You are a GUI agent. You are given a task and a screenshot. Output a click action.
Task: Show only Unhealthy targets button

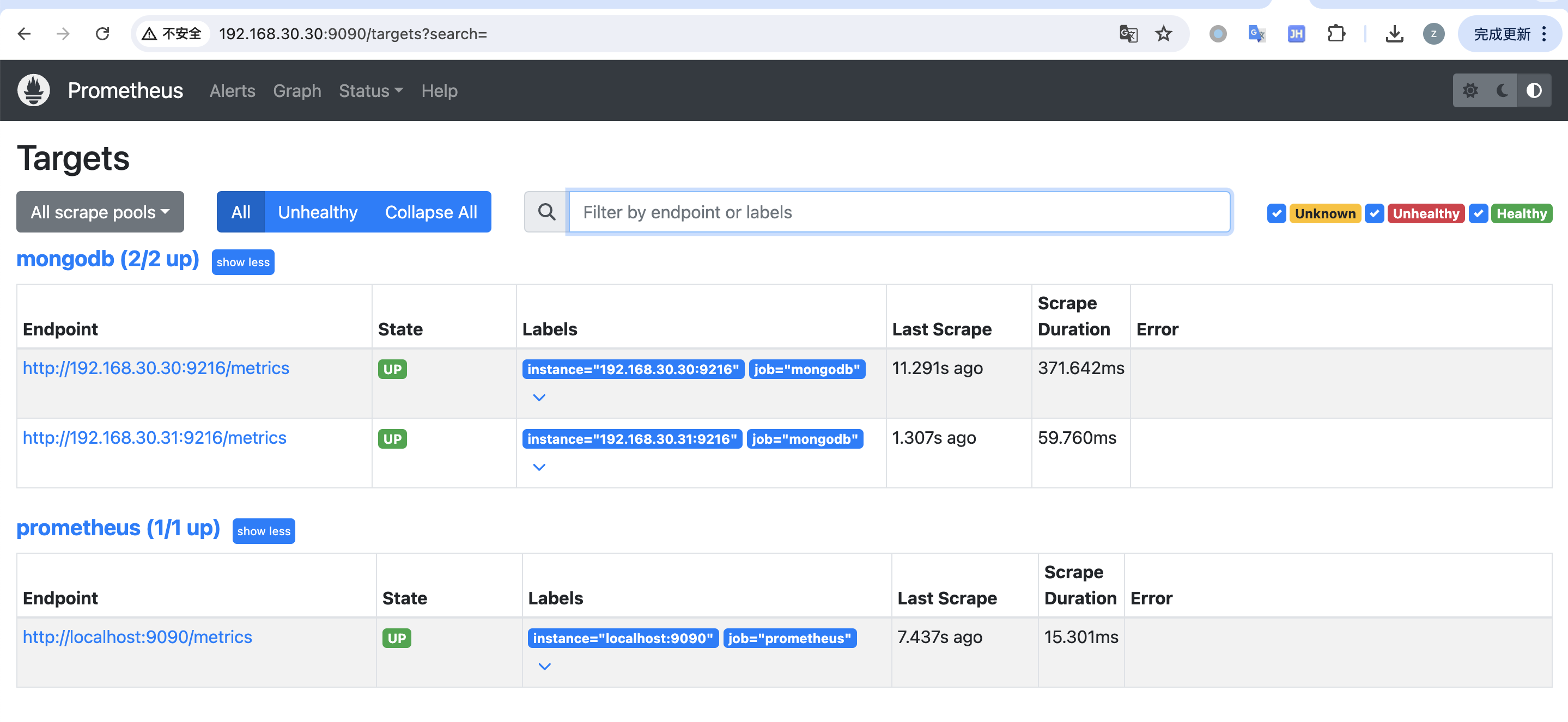tap(317, 212)
